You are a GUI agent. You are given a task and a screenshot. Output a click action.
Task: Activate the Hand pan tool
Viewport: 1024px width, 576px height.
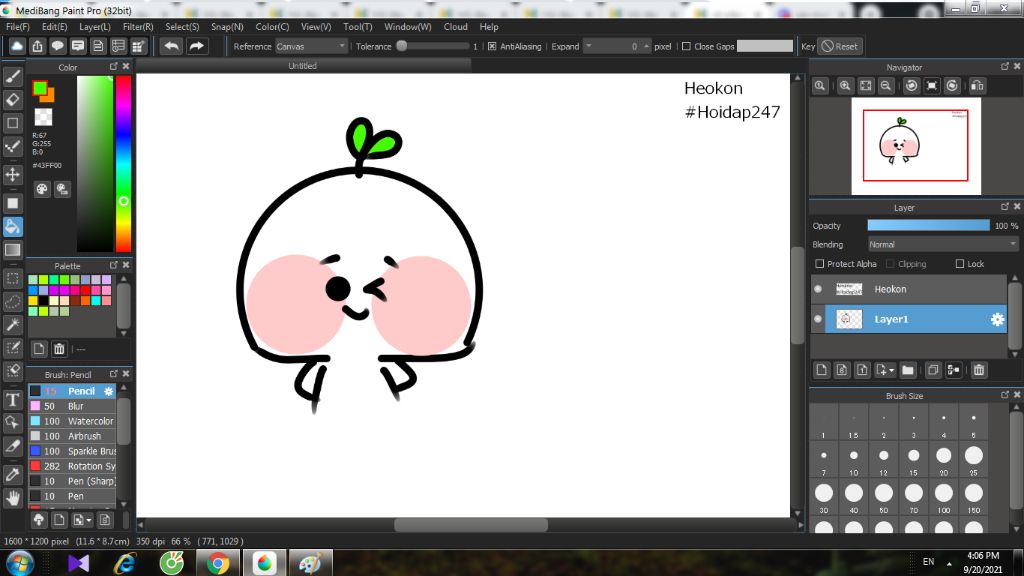tap(13, 497)
